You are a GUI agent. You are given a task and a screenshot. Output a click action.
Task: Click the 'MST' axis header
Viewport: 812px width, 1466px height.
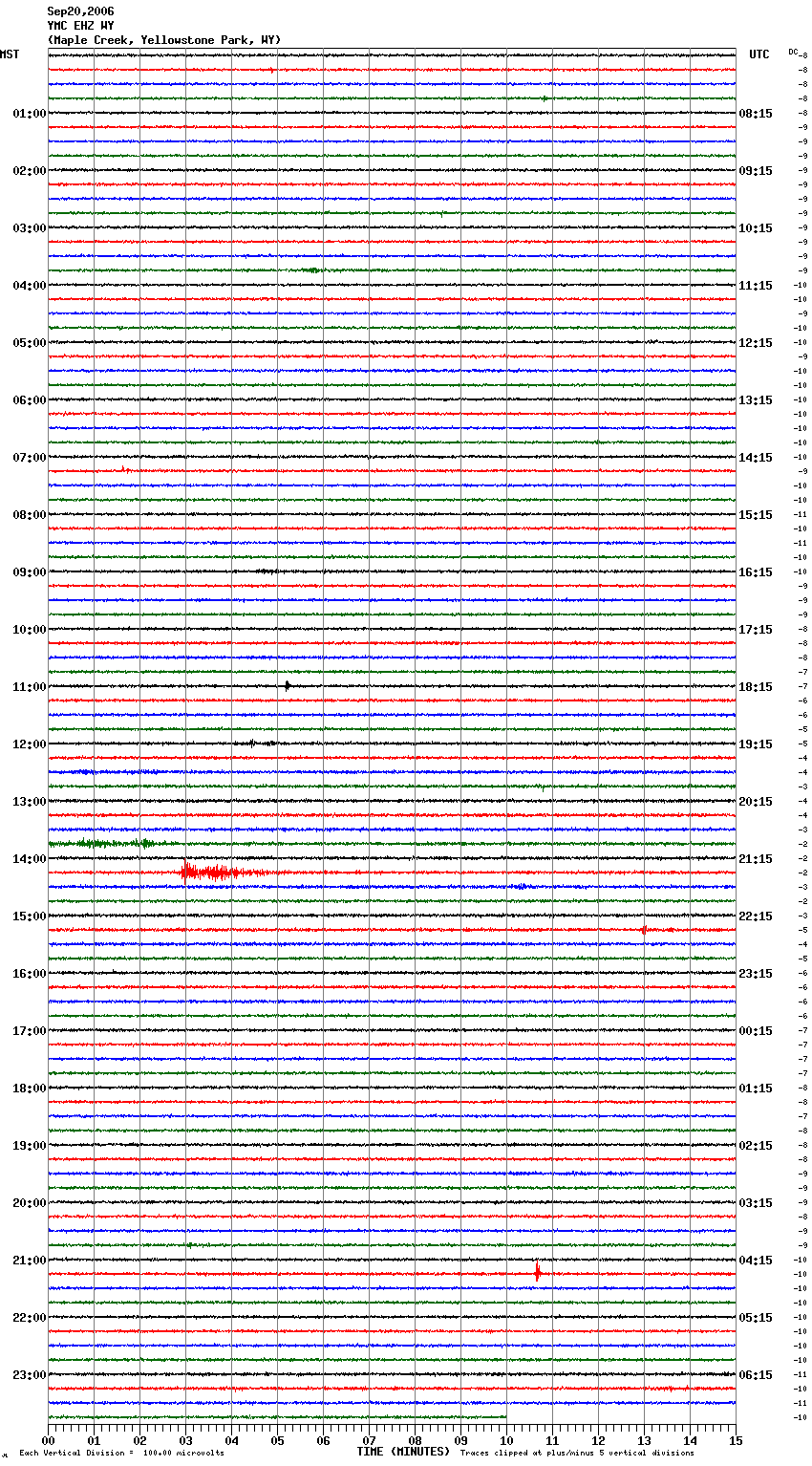[10, 54]
